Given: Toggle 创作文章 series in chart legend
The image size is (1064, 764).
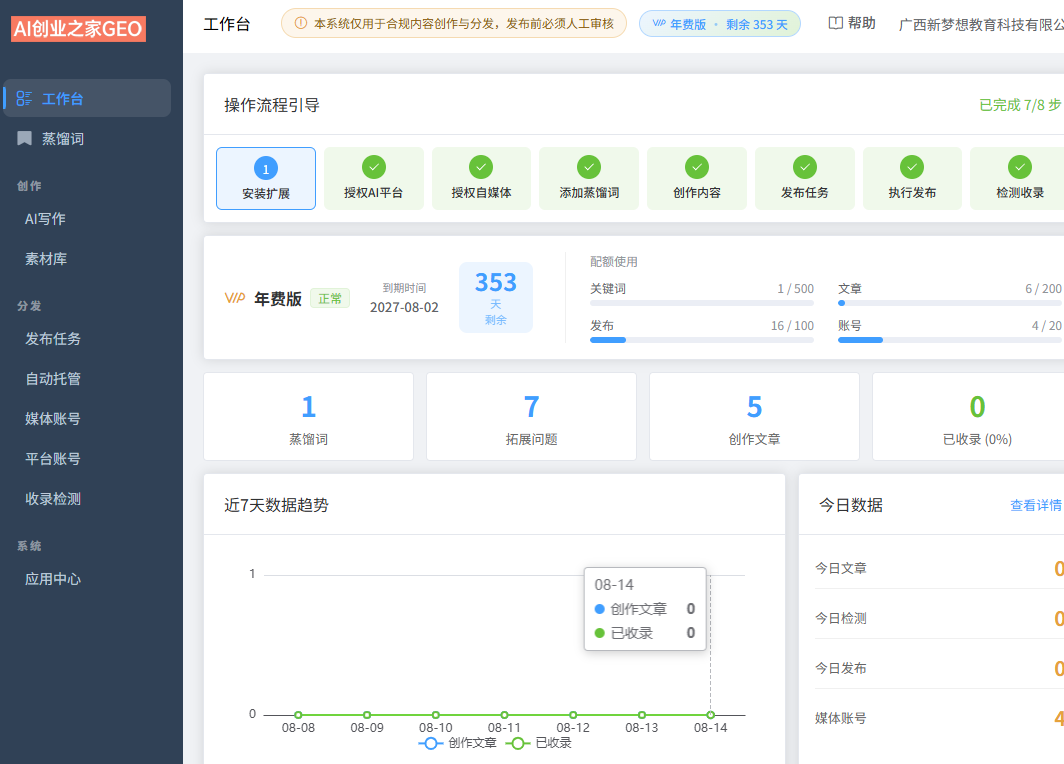Looking at the screenshot, I should click(x=458, y=743).
